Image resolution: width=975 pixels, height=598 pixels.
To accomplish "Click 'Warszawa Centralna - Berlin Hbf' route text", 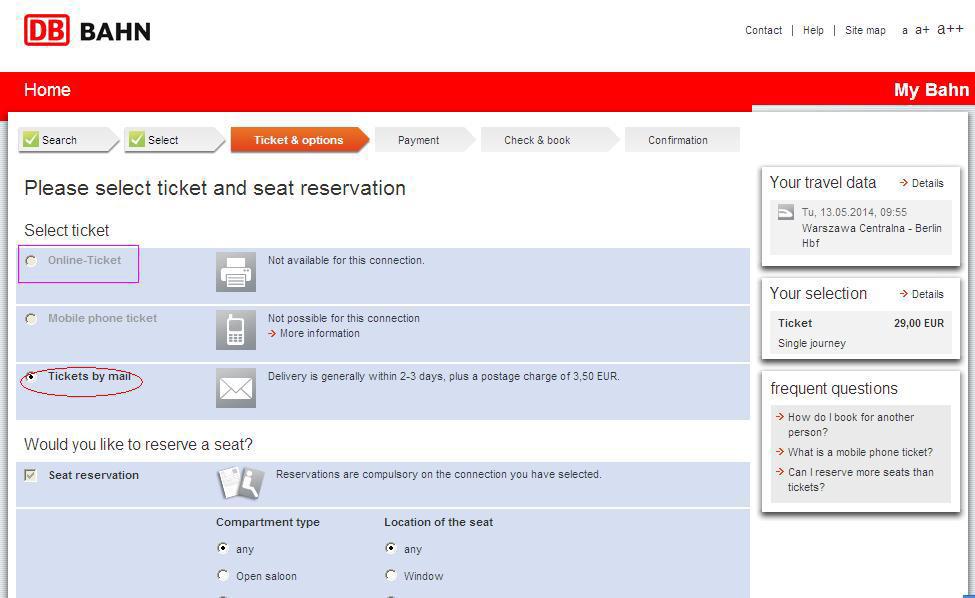I will [x=871, y=236].
